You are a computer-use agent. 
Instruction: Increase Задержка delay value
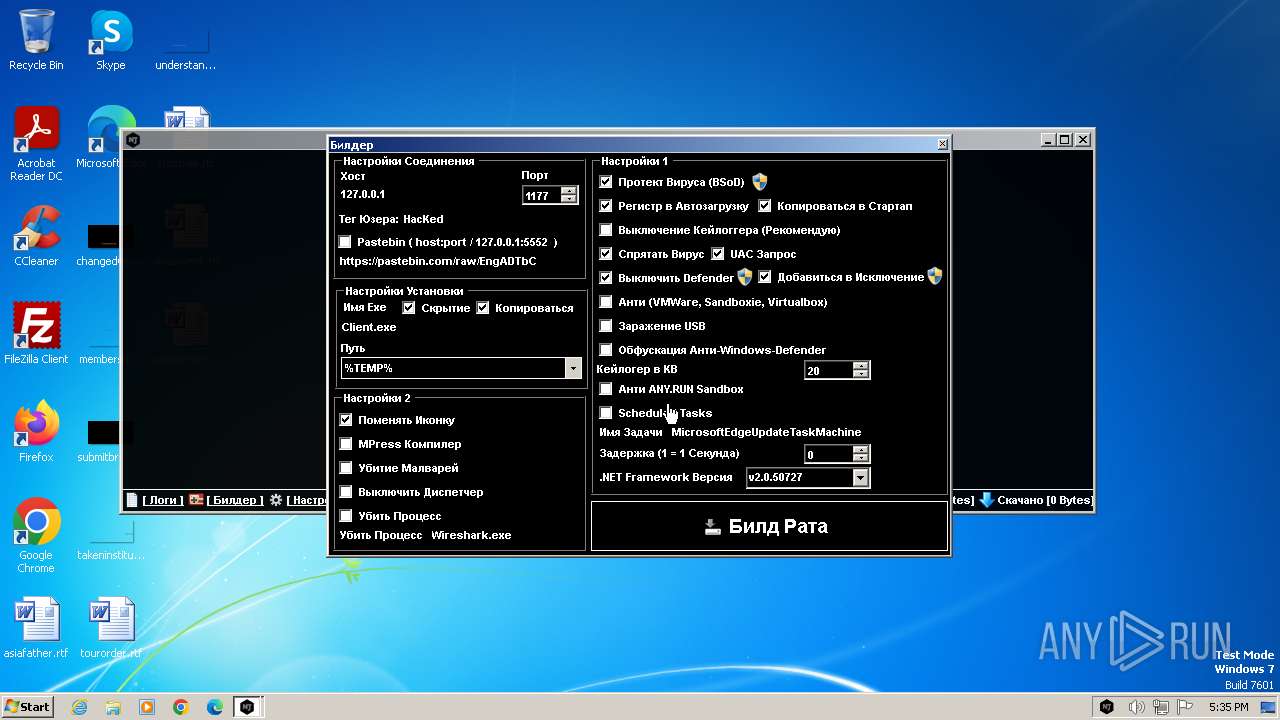click(861, 450)
